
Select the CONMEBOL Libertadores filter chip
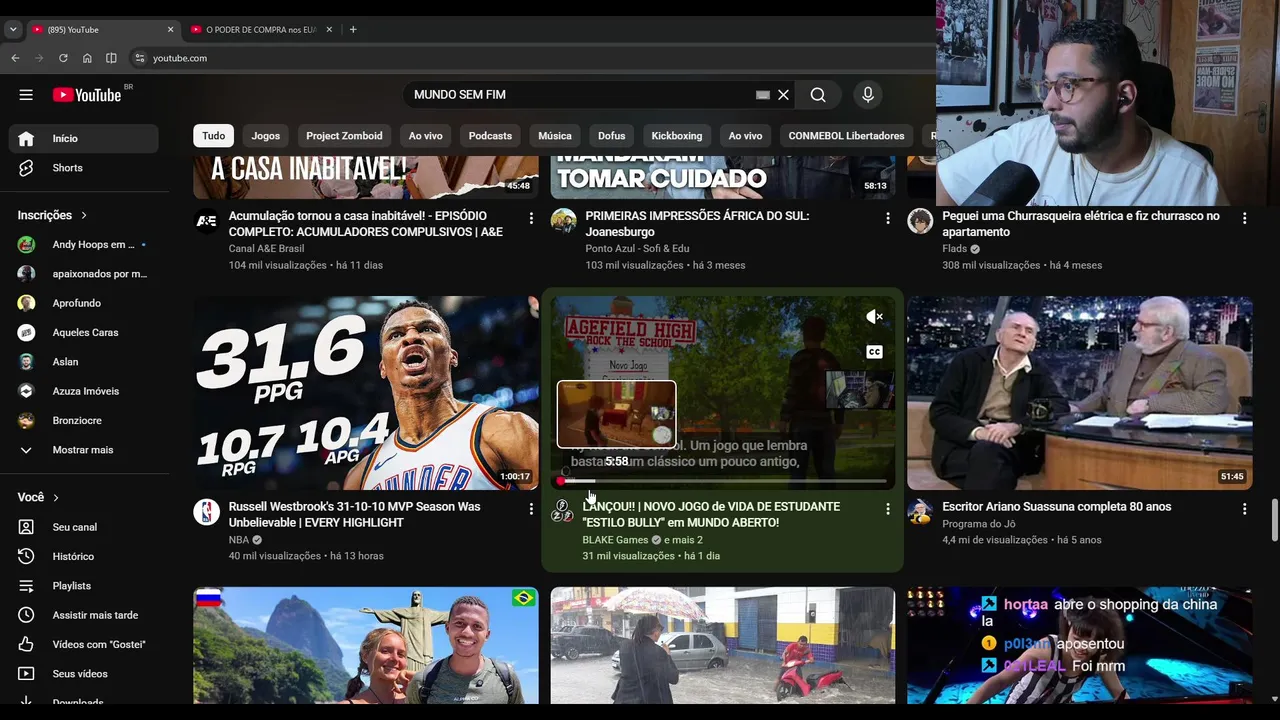(x=846, y=136)
